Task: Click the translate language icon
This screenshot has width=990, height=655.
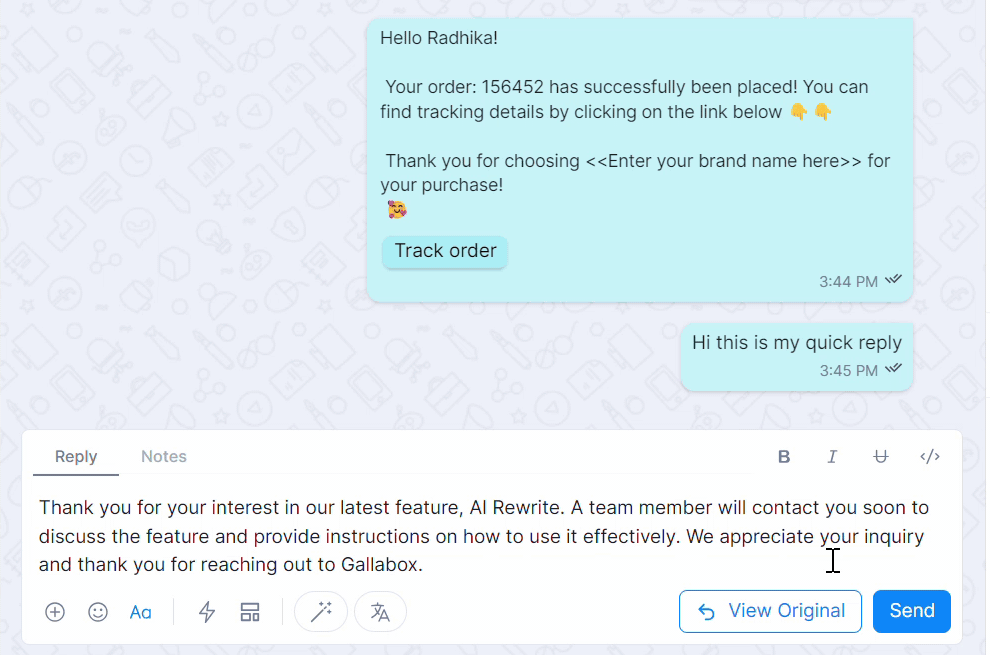Action: click(x=380, y=612)
